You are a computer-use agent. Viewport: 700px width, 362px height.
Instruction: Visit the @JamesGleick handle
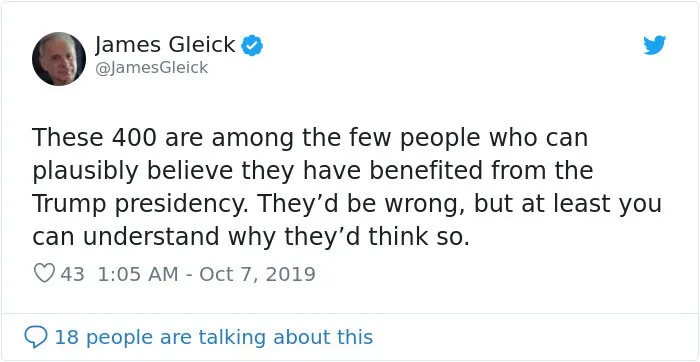151,68
